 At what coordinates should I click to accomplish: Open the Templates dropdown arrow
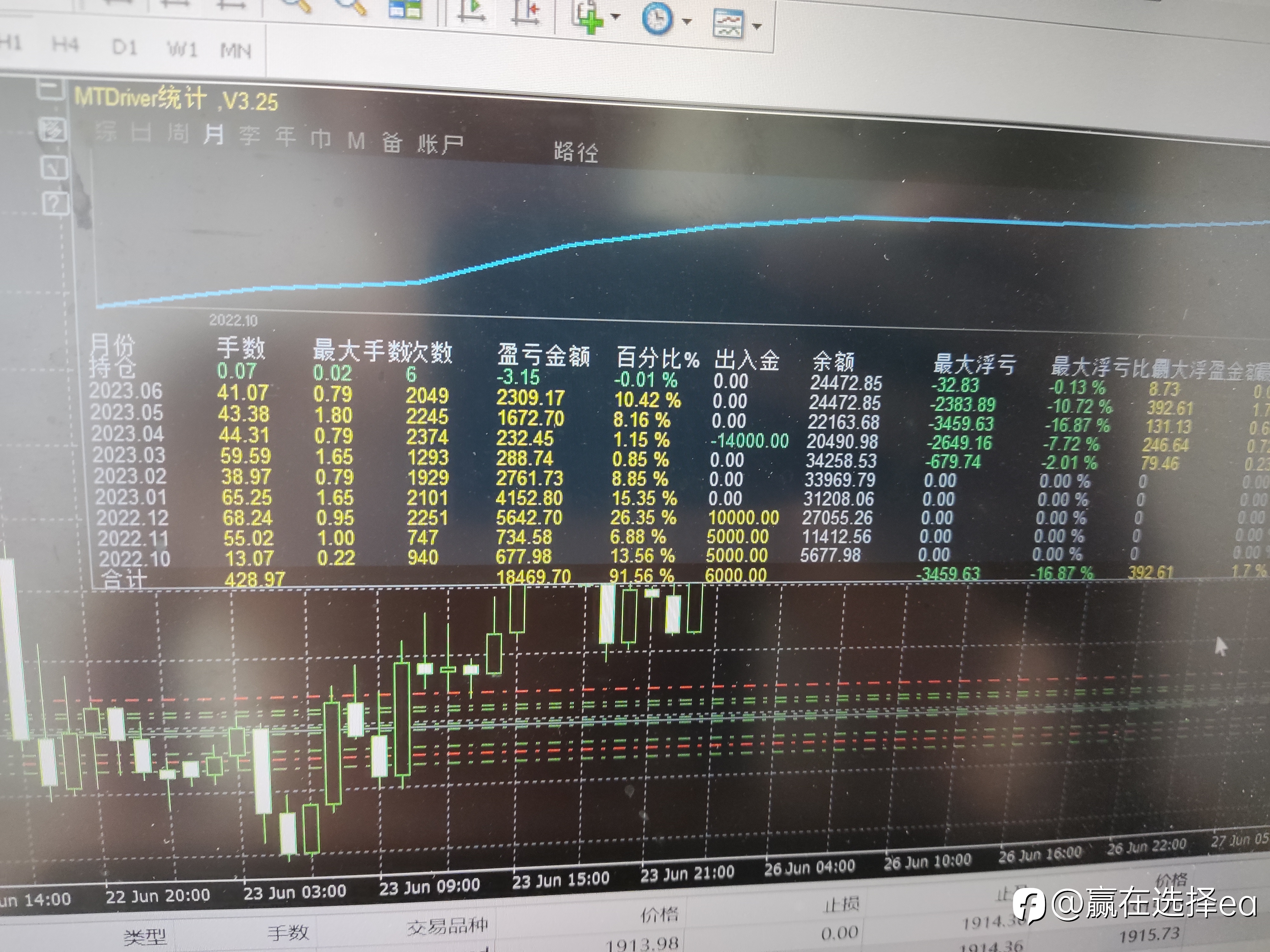click(757, 26)
